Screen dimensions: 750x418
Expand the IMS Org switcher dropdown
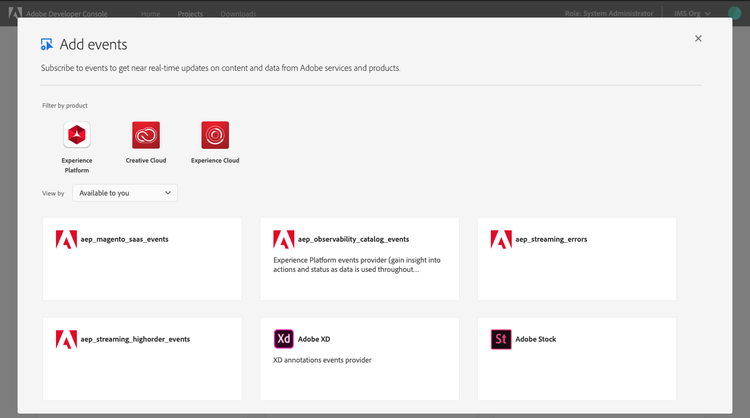pos(692,13)
